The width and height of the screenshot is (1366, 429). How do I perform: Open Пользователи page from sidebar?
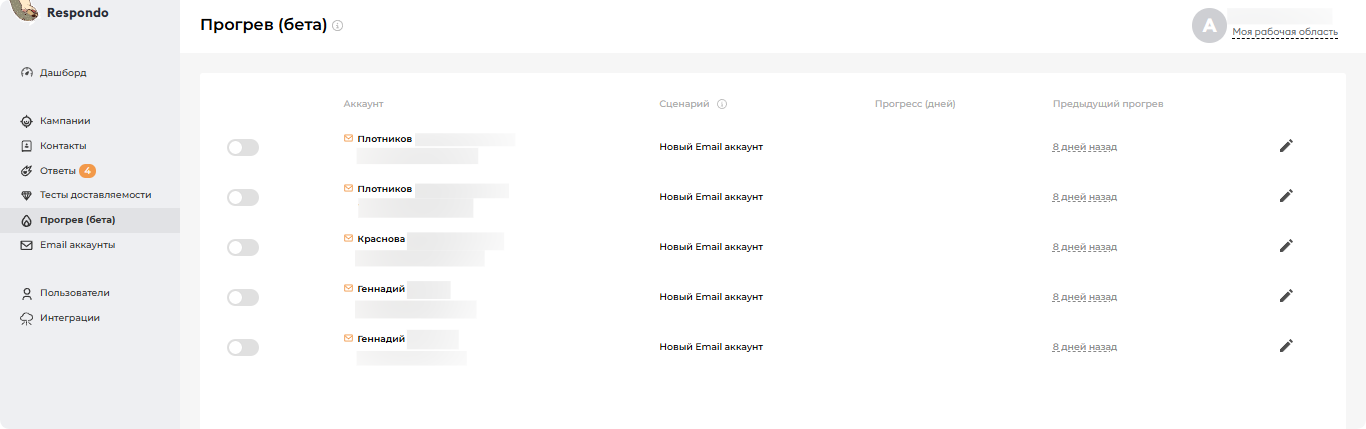[x=74, y=293]
